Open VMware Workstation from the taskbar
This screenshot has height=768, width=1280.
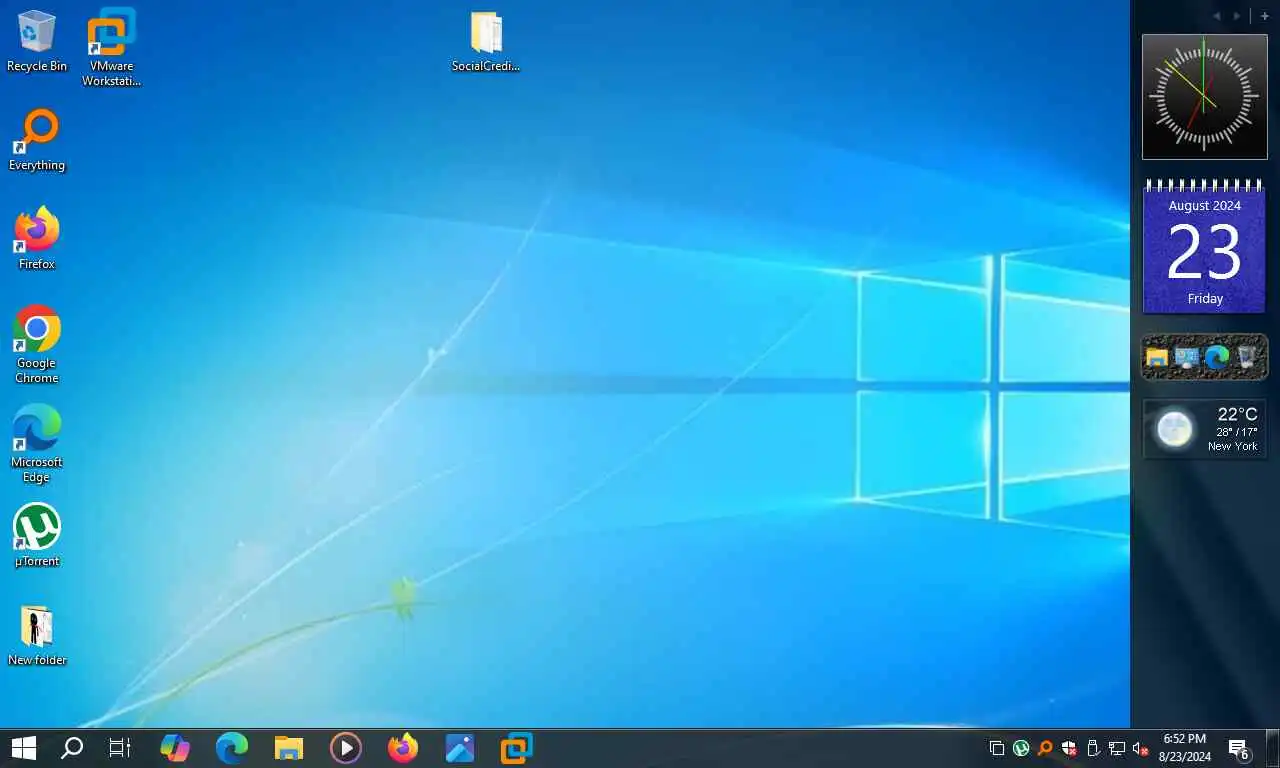[517, 748]
